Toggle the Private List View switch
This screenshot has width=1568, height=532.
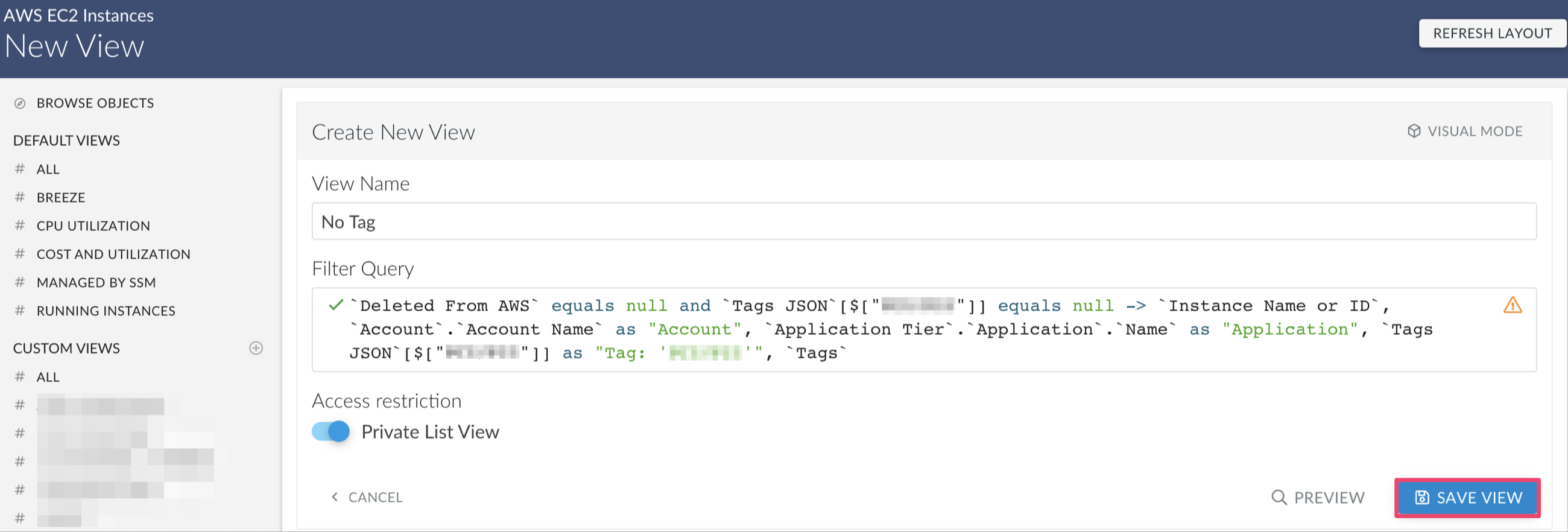pos(330,431)
